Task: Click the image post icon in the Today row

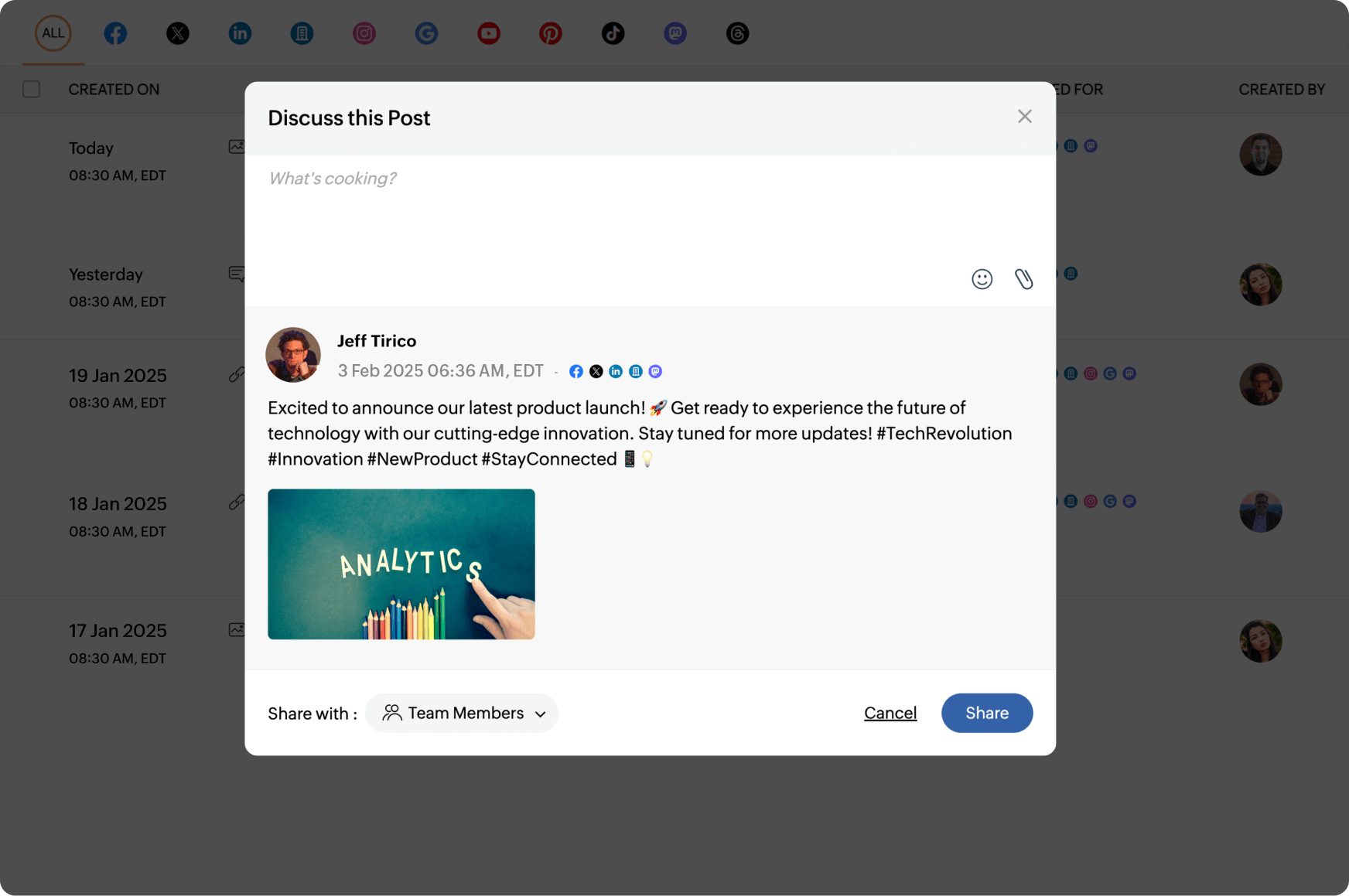Action: click(x=237, y=147)
